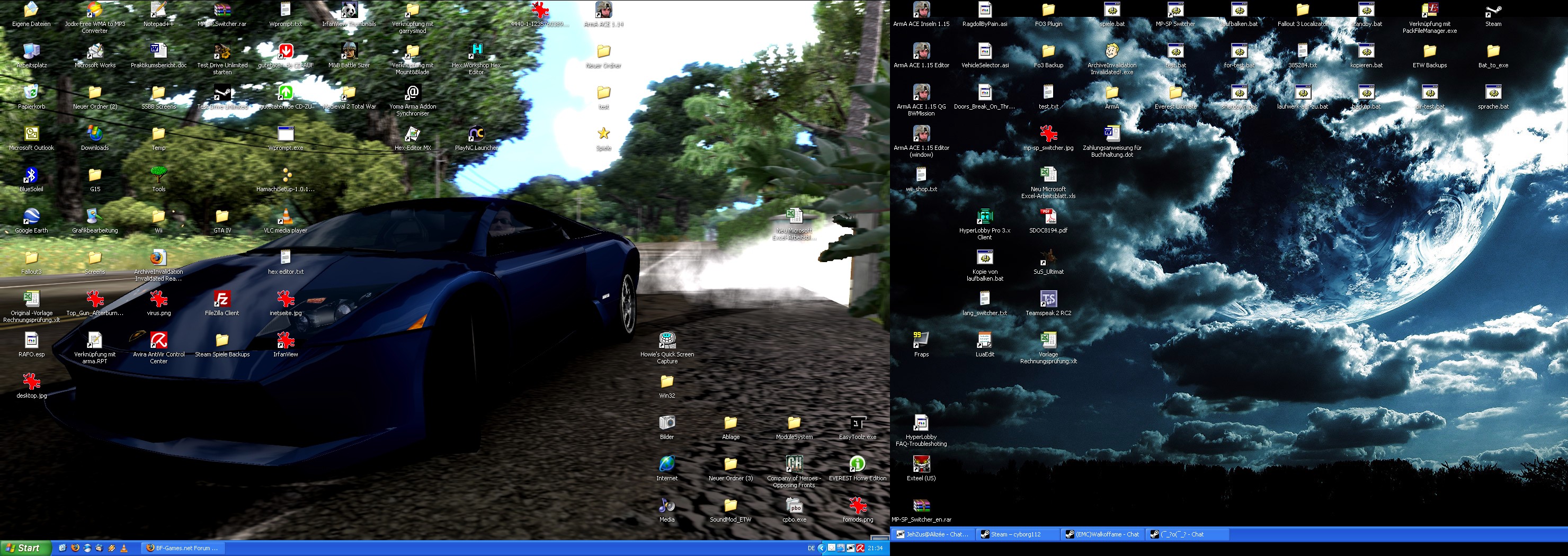Click Firefox icon in Quick Launch bar

coord(75,548)
